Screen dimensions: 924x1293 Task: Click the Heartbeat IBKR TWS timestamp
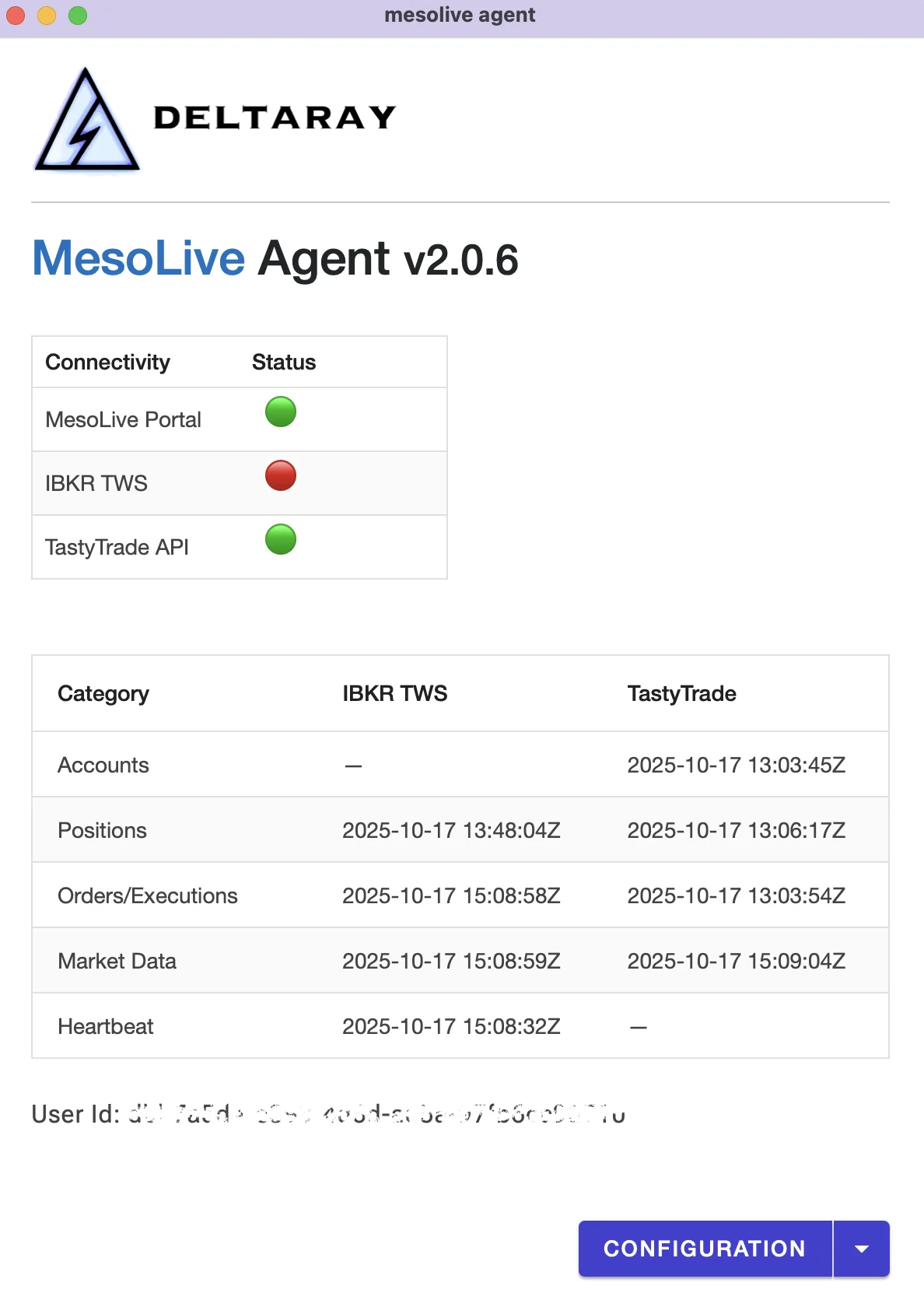click(451, 1026)
